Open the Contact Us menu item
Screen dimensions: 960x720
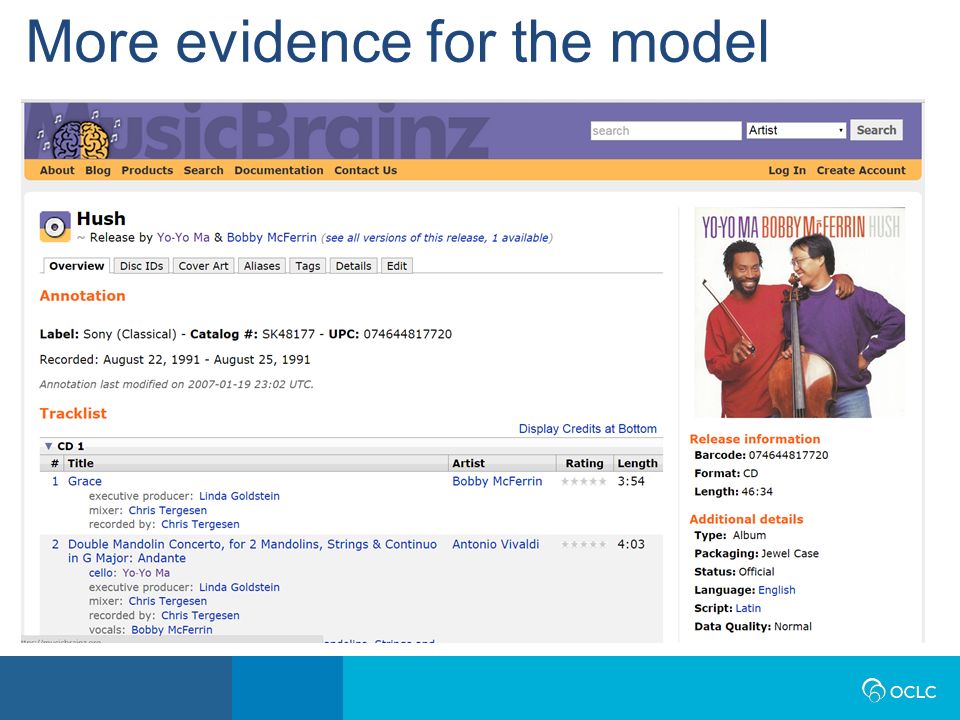(x=366, y=170)
